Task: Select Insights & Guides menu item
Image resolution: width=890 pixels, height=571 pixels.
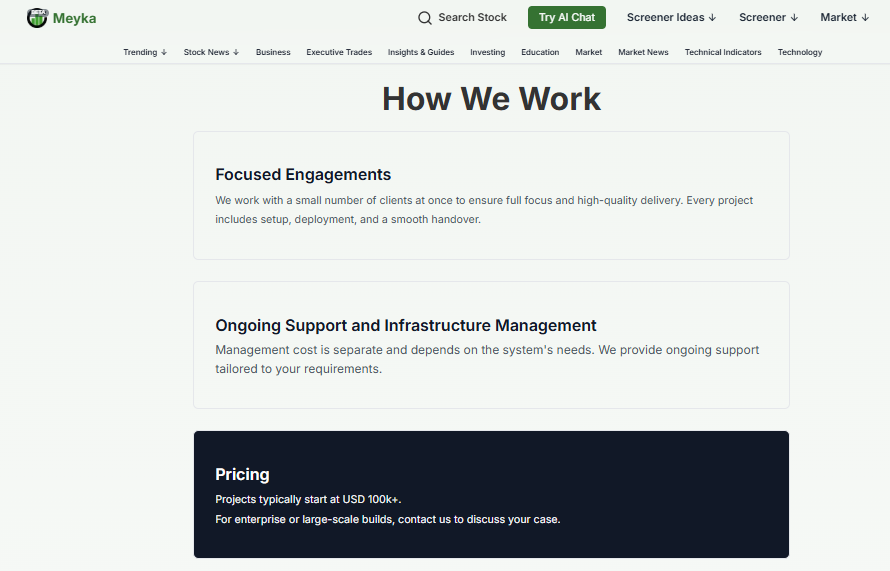Action: (421, 52)
